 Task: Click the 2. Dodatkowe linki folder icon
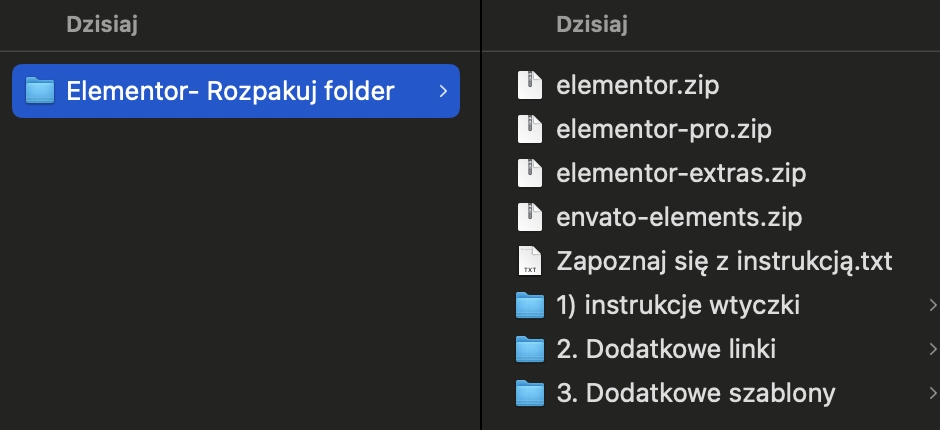coord(529,349)
